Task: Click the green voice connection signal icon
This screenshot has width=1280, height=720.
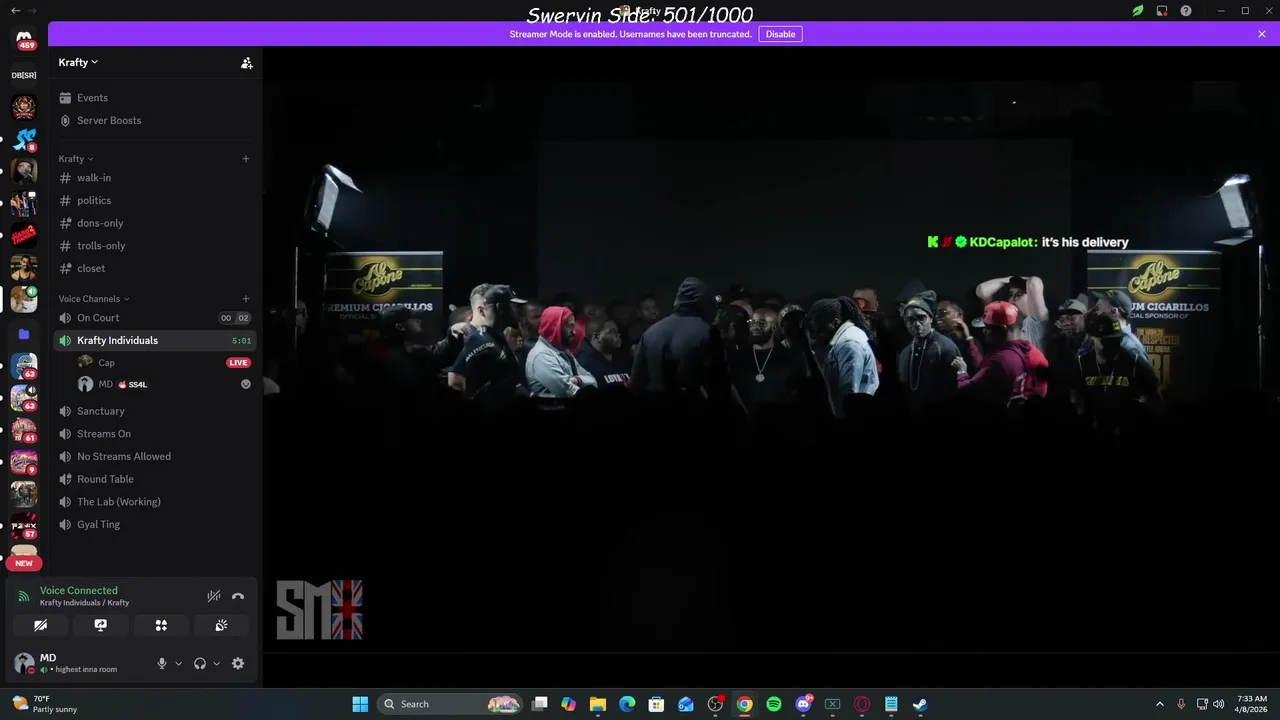Action: point(24,596)
